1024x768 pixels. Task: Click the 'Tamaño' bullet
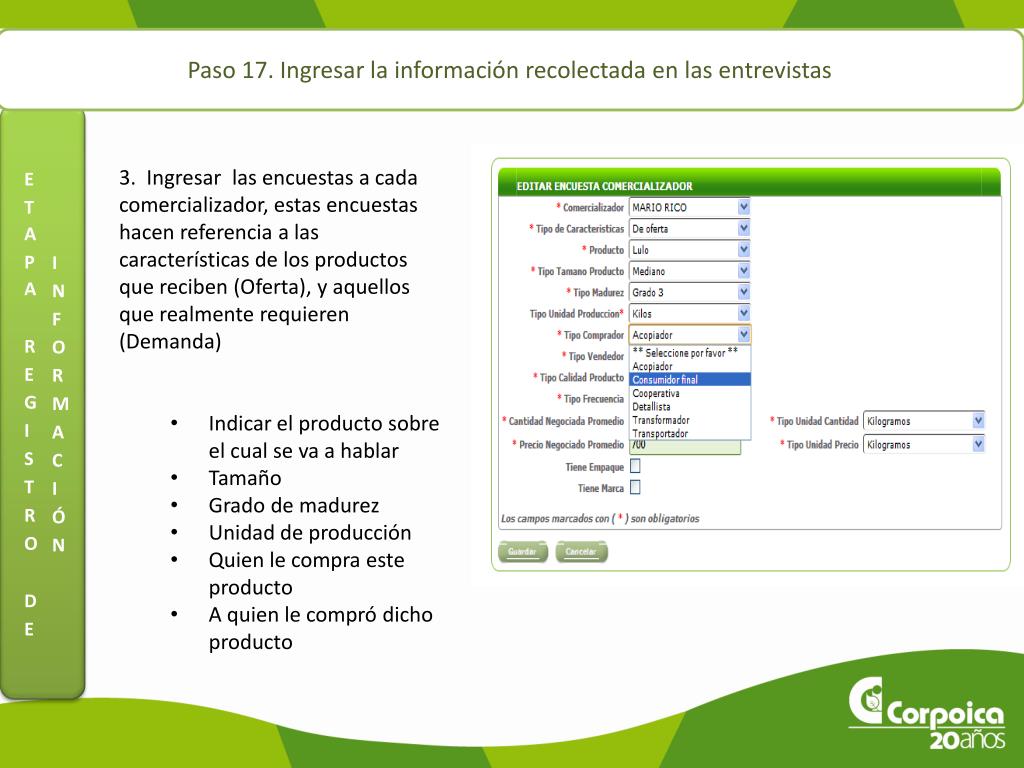(245, 478)
